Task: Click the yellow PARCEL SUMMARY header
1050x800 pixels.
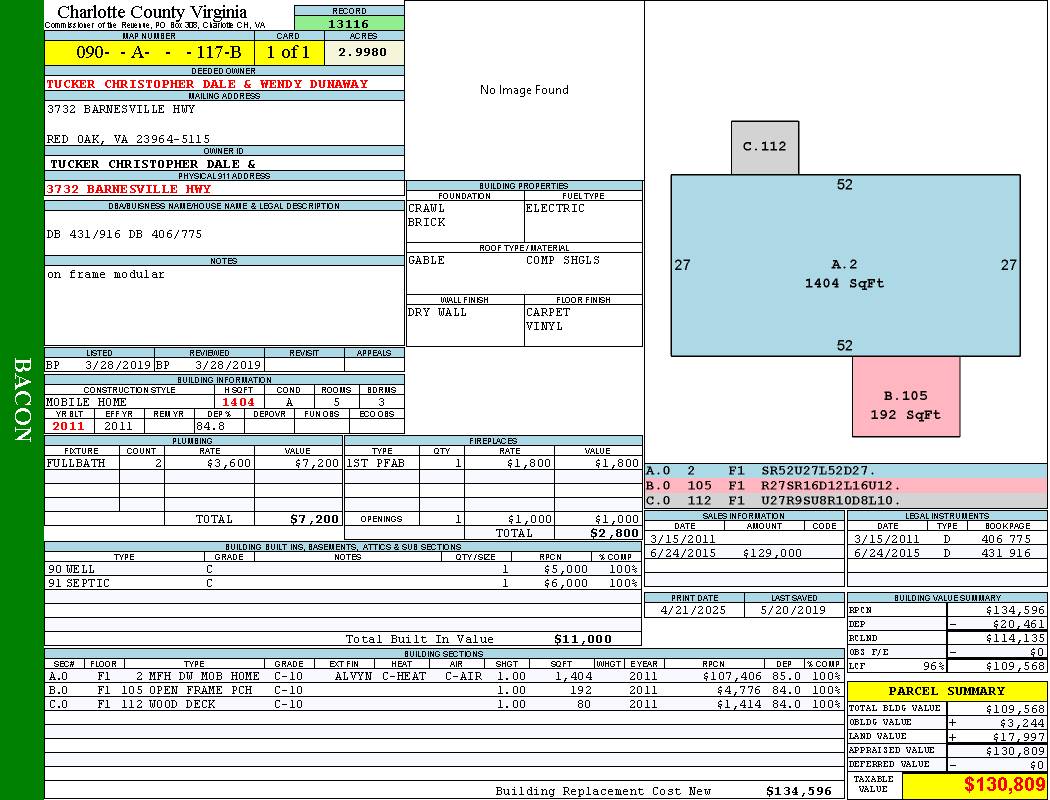Action: (x=946, y=691)
